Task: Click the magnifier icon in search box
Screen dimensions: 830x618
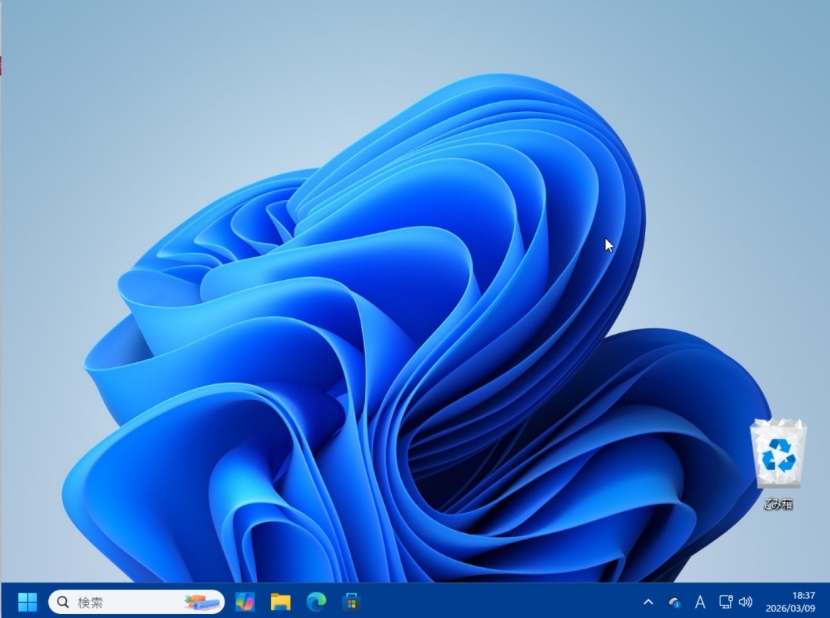Action: (x=63, y=602)
